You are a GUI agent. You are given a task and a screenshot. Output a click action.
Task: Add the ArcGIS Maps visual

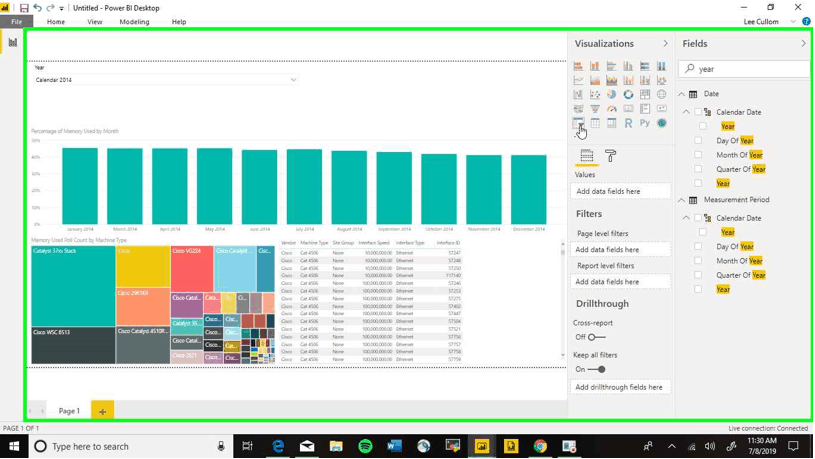661,123
